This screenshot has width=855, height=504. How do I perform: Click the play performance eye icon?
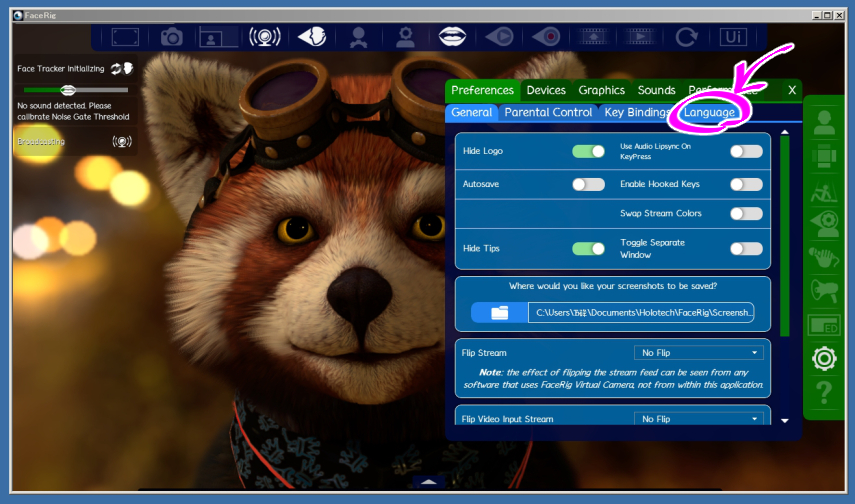pos(499,37)
